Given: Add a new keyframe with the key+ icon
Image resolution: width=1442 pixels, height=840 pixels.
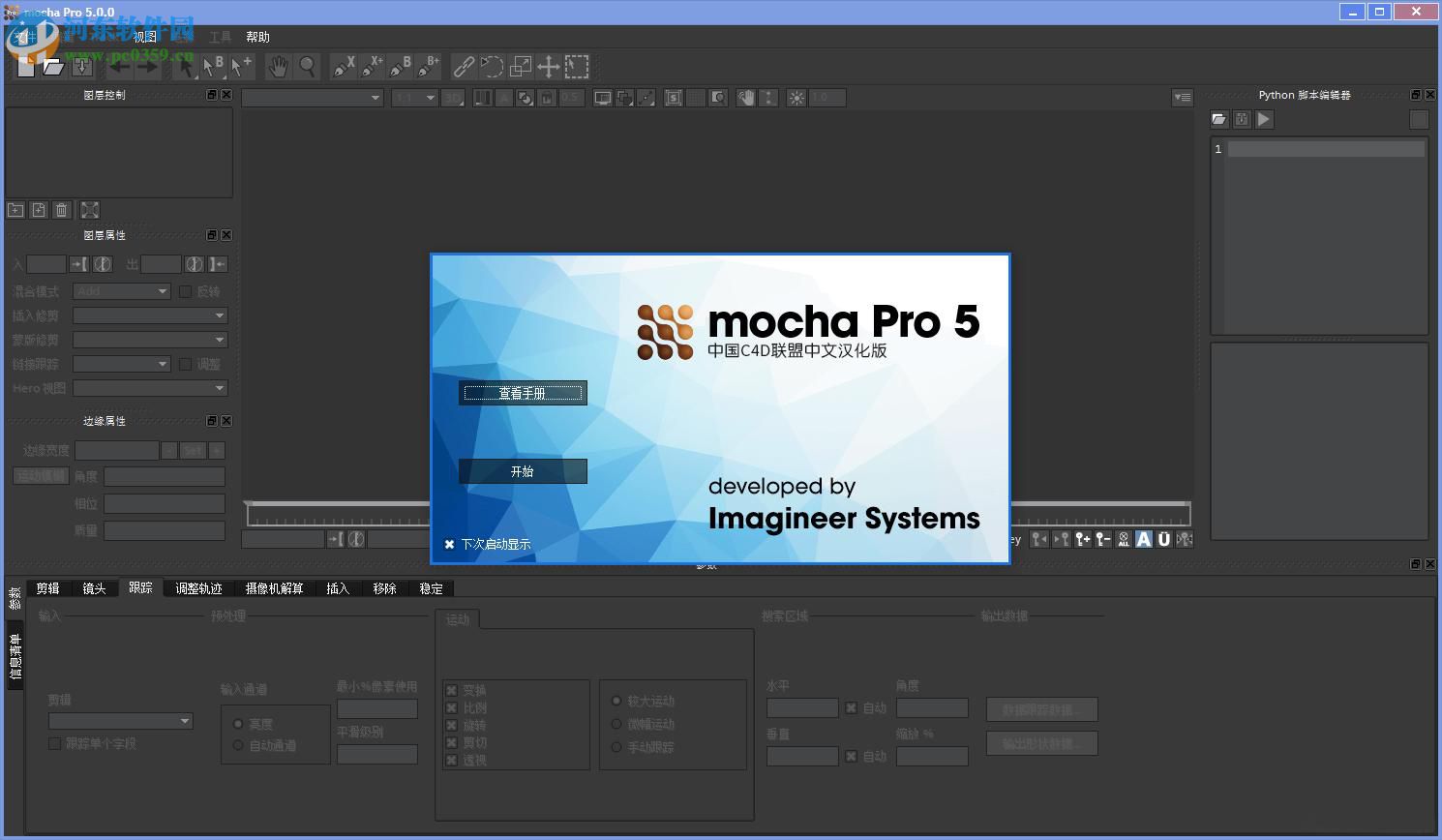Looking at the screenshot, I should coord(1082,539).
